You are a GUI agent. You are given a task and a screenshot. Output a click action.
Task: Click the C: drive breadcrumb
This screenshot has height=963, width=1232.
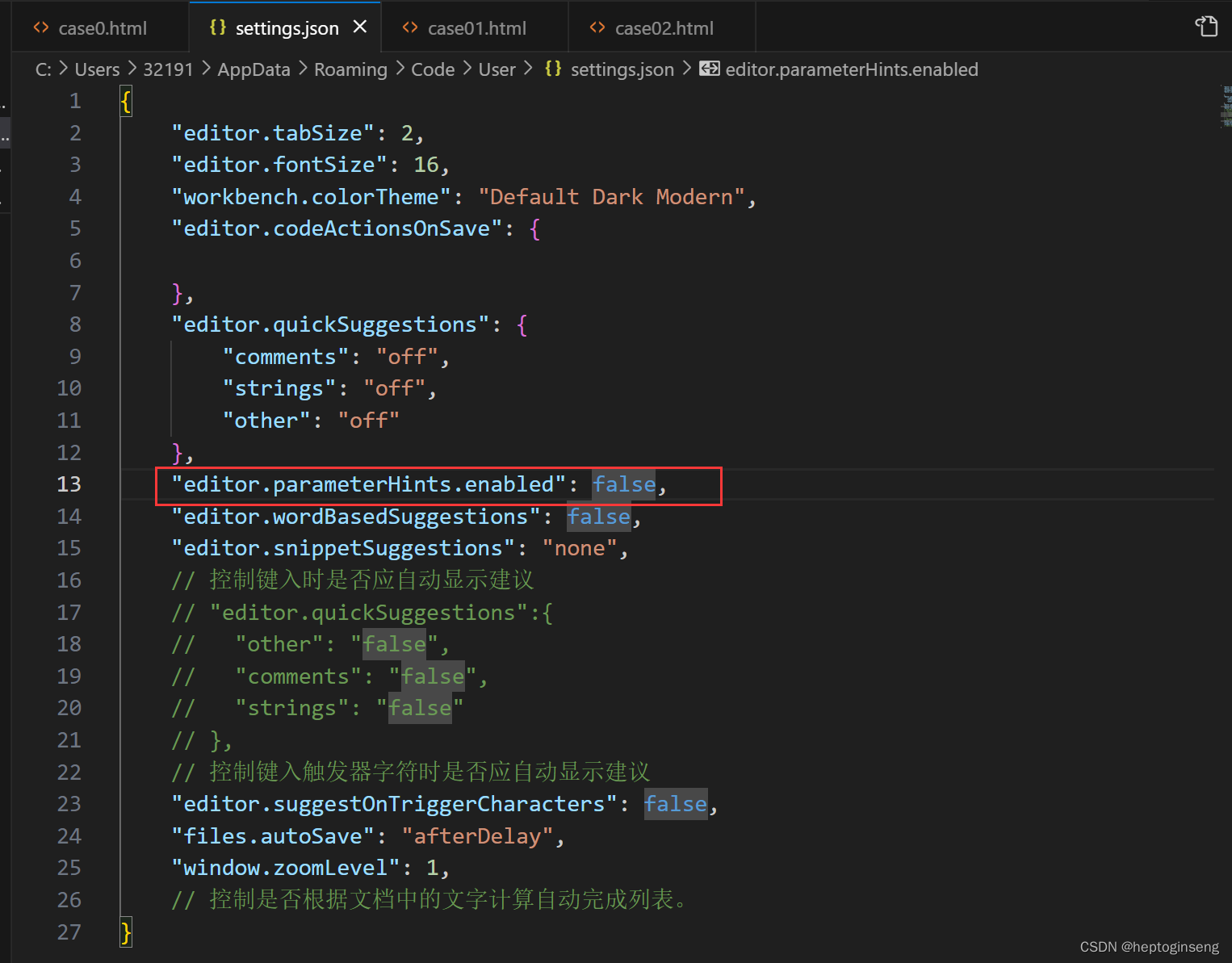point(43,69)
